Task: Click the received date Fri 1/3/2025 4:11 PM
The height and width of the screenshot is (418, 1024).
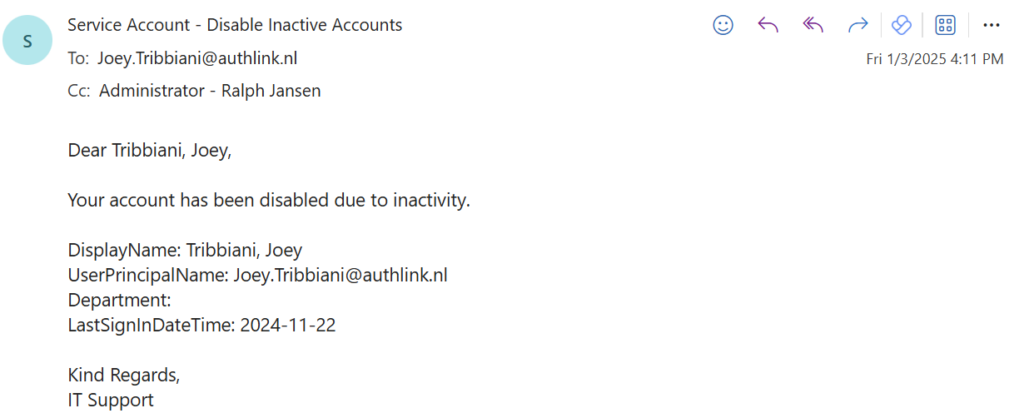Action: pyautogui.click(x=934, y=59)
